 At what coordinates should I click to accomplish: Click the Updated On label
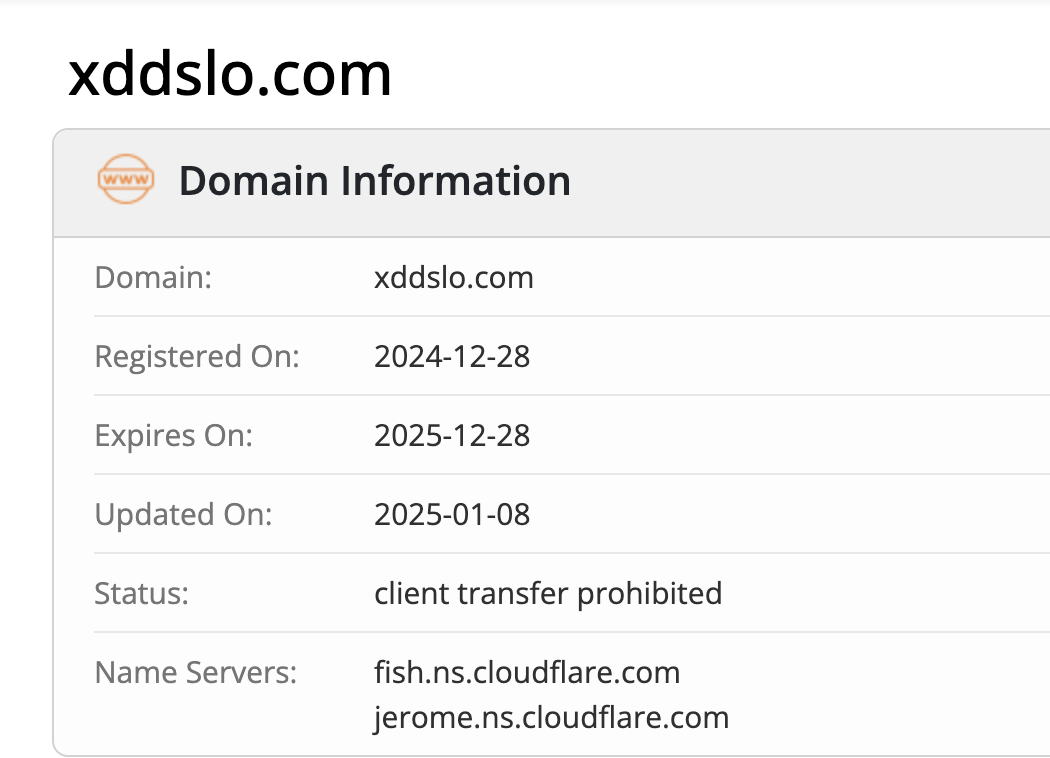pos(183,514)
